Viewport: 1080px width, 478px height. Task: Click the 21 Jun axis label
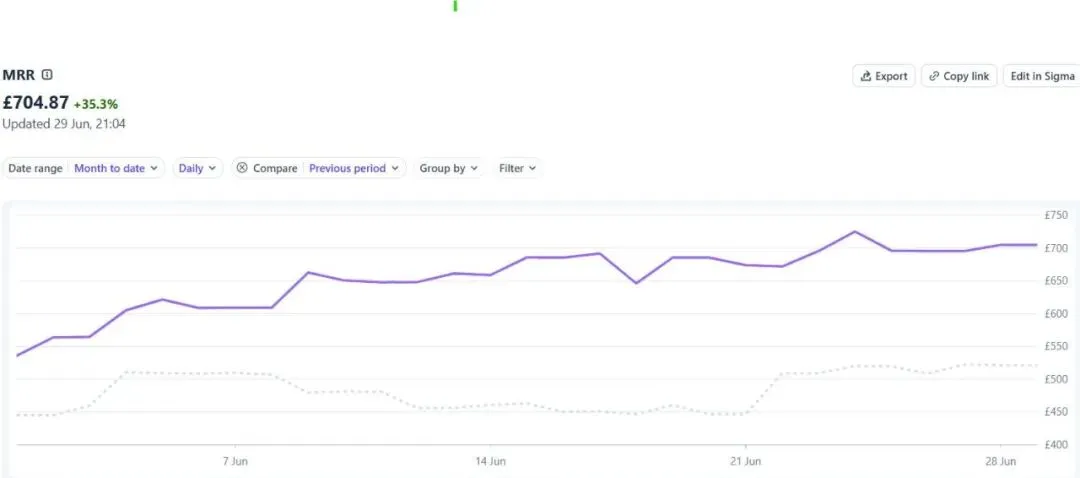(745, 461)
